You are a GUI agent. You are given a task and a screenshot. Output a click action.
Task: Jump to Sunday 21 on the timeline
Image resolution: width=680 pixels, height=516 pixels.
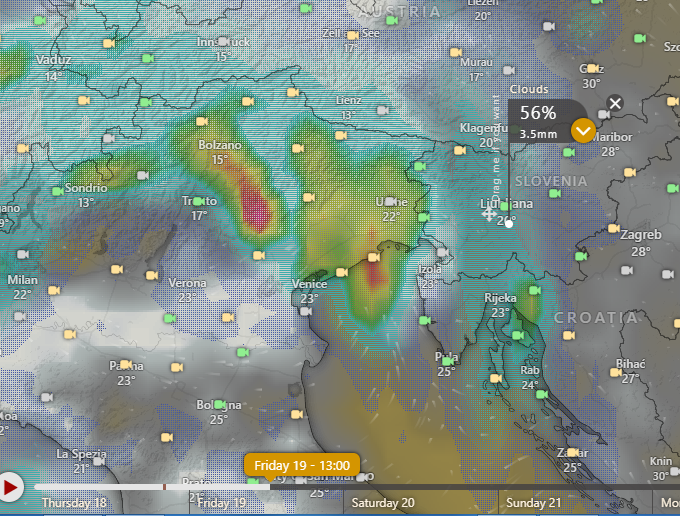pyautogui.click(x=533, y=503)
